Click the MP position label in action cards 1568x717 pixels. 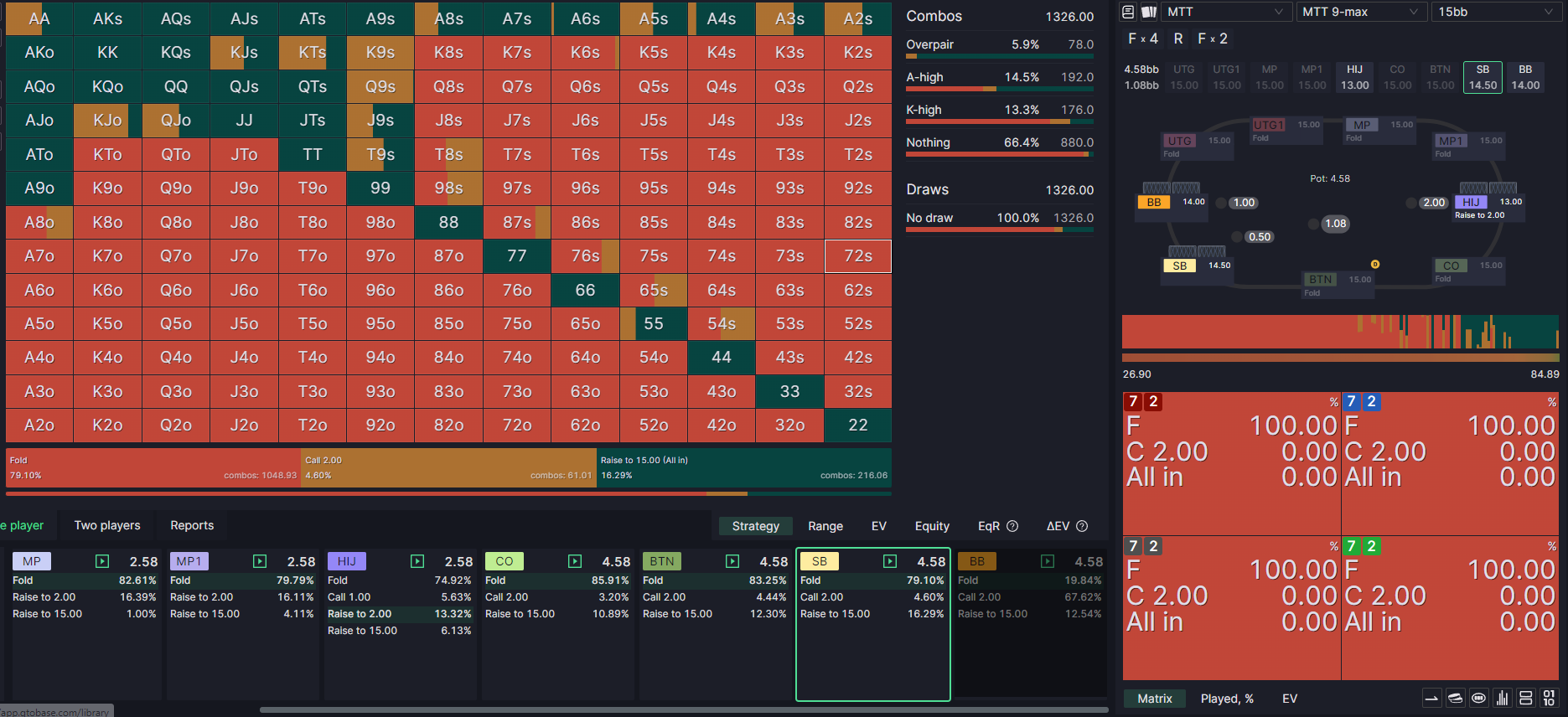(x=32, y=561)
